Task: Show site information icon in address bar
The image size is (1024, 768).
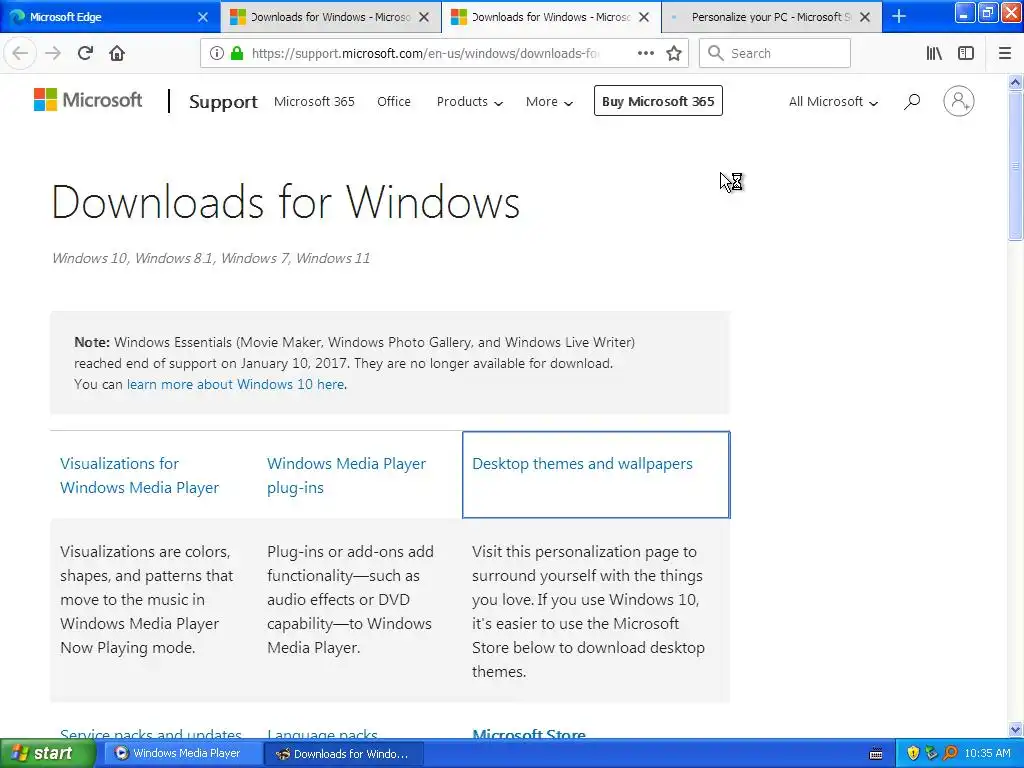Action: (x=217, y=53)
